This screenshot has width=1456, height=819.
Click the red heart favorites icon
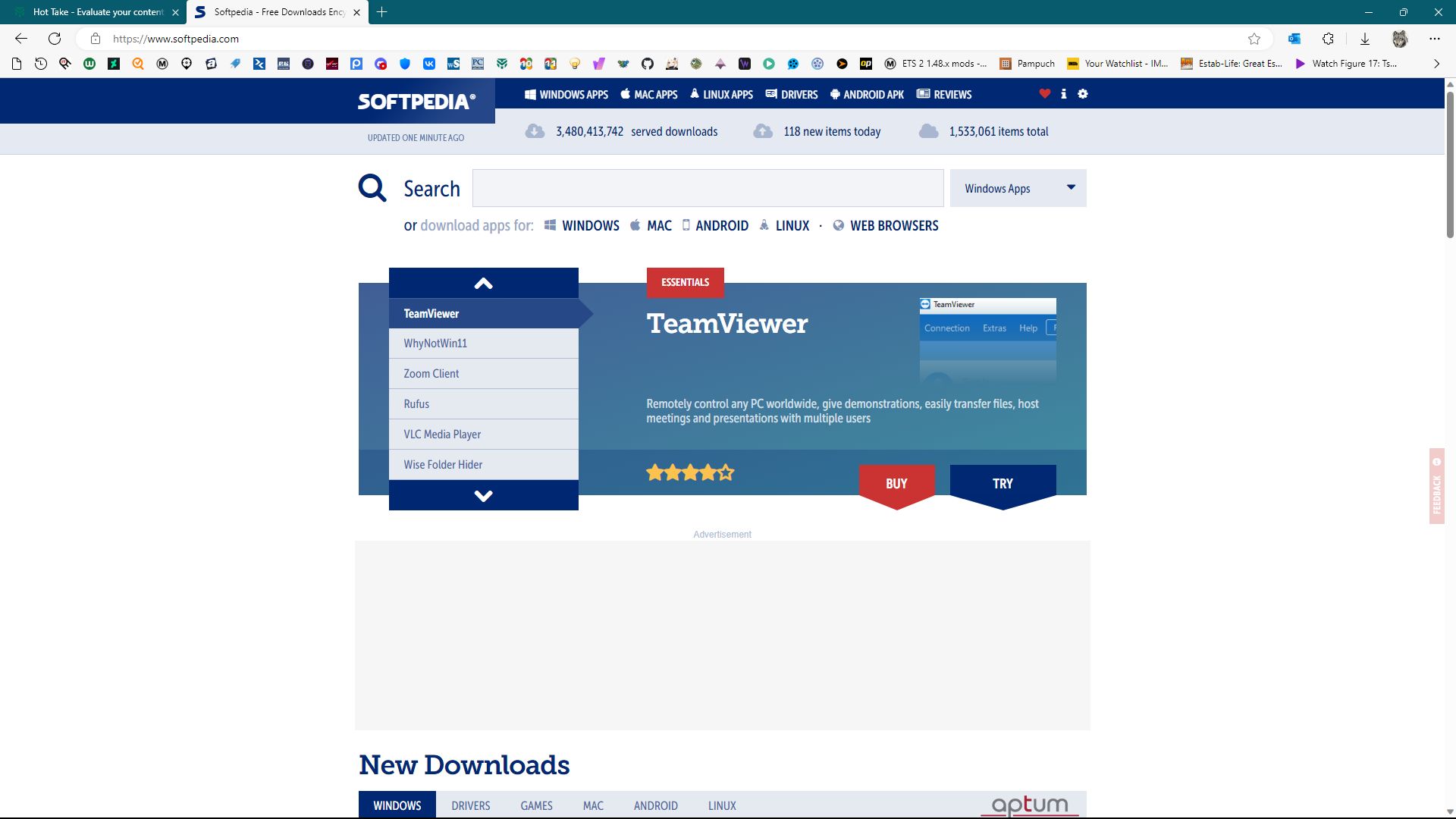[1045, 93]
